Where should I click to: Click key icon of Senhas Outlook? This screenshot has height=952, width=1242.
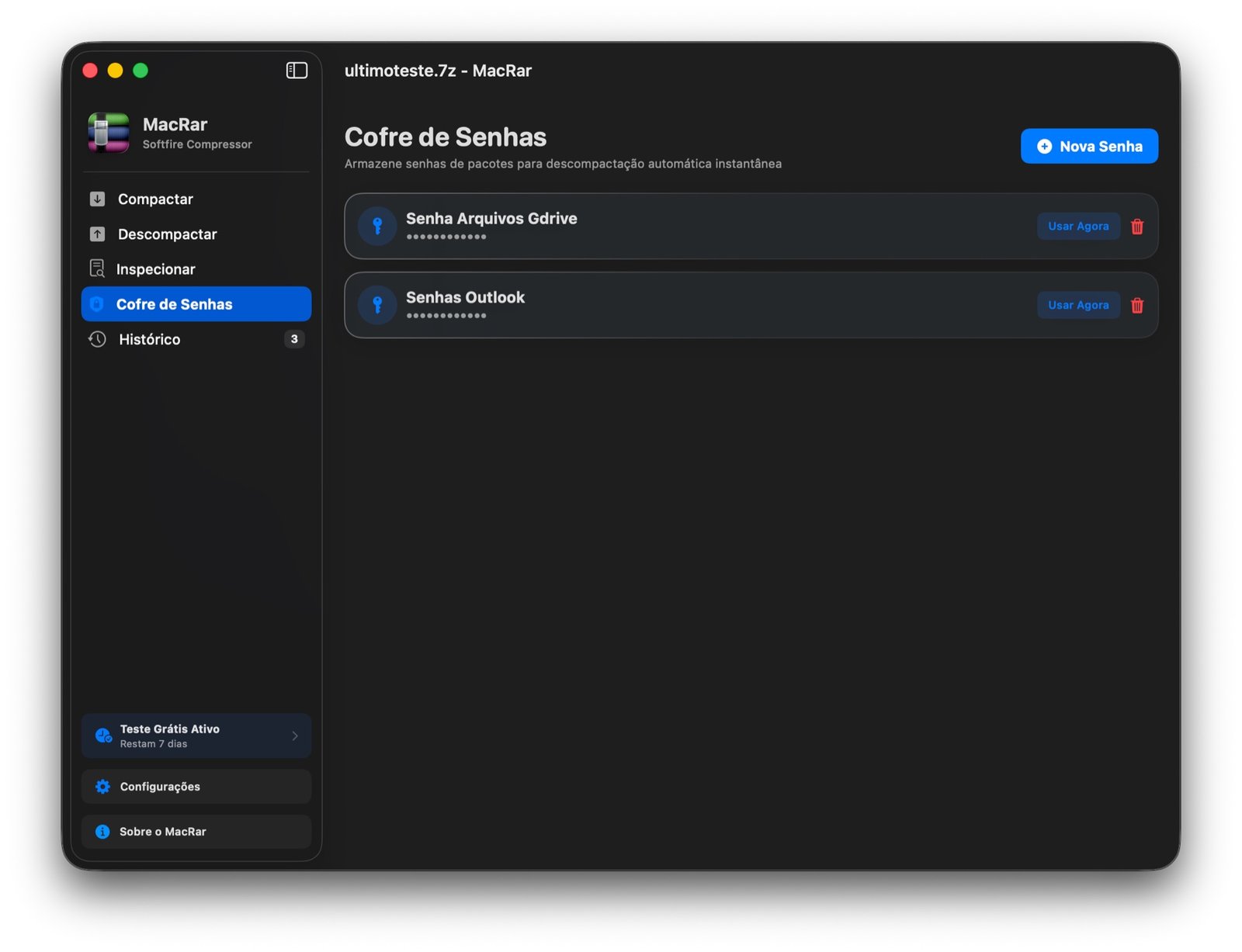377,305
